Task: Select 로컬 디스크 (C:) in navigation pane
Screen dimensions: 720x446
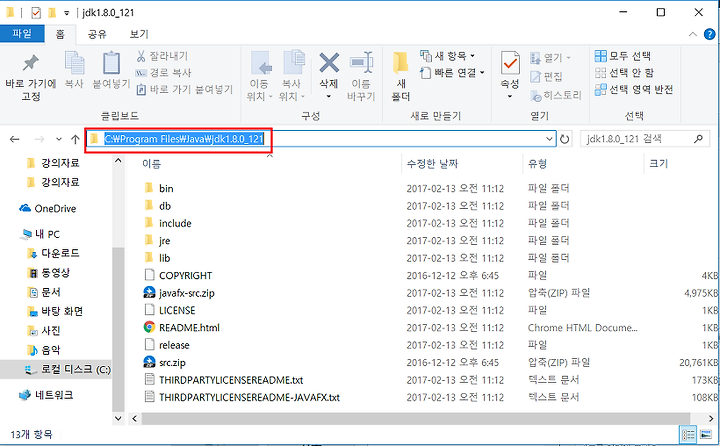Action: pyautogui.click(x=56, y=369)
